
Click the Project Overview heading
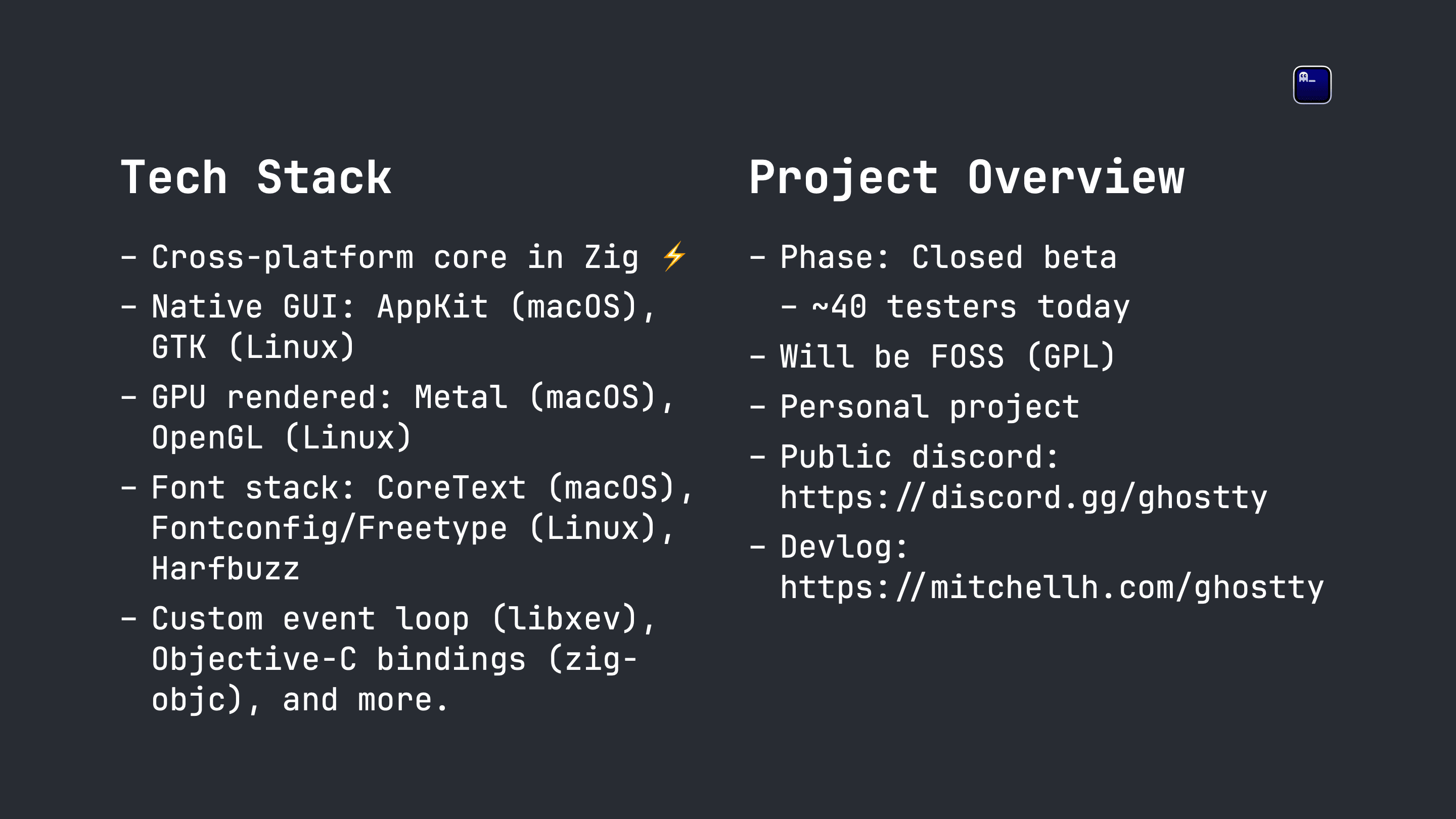click(x=967, y=177)
